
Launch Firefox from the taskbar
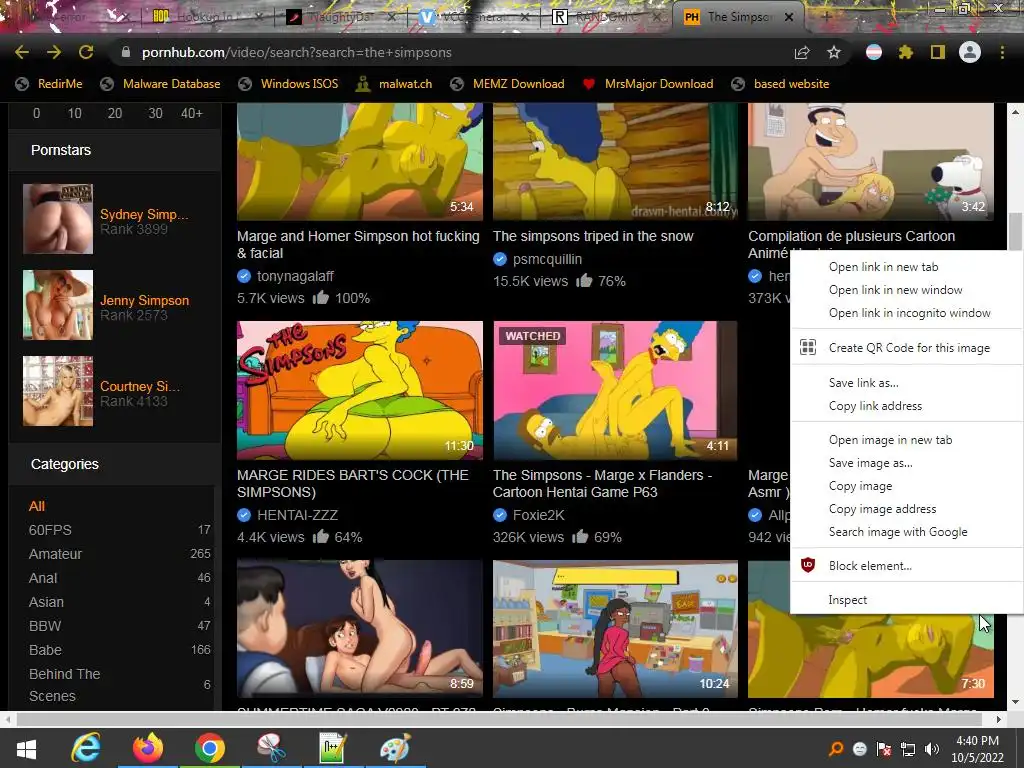pos(148,748)
